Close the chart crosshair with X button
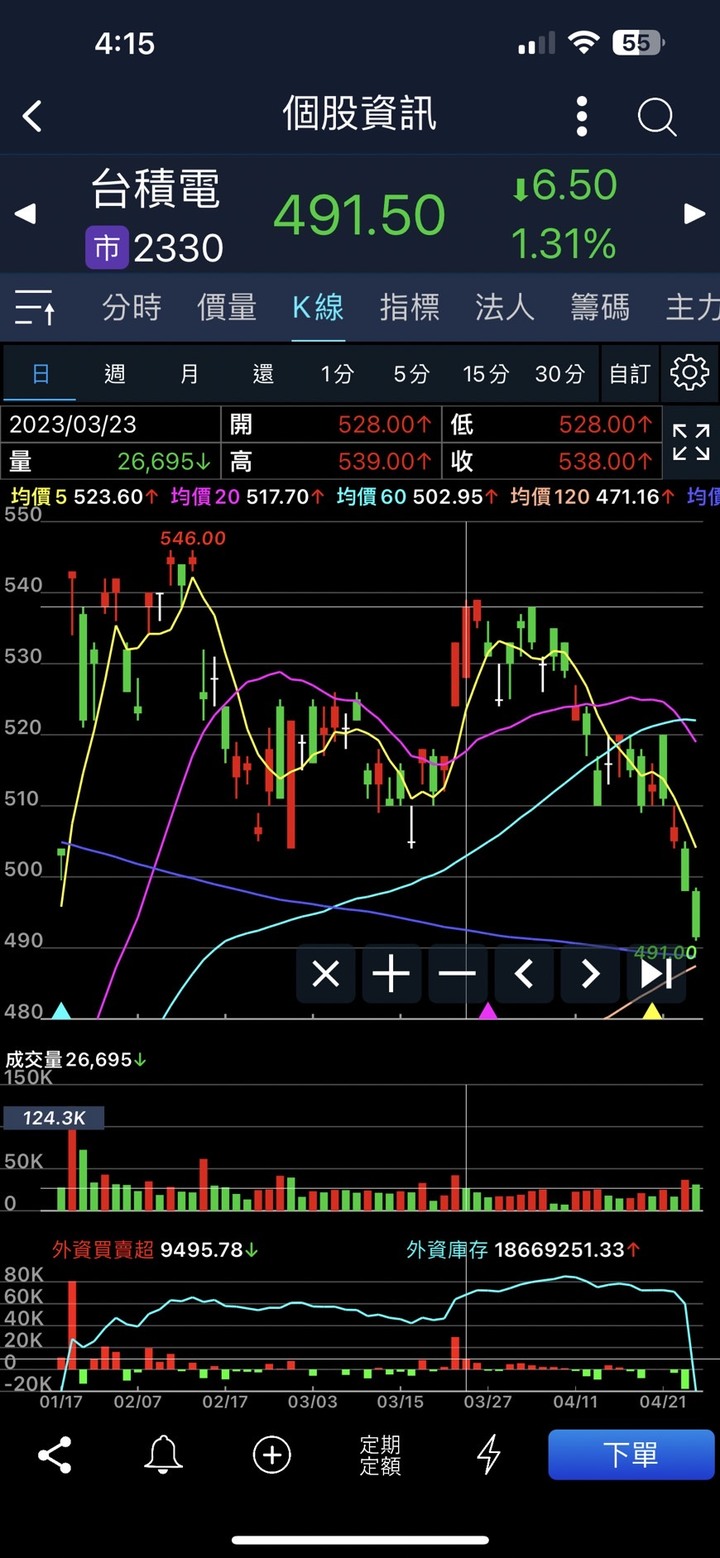Viewport: 720px width, 1558px height. point(326,973)
